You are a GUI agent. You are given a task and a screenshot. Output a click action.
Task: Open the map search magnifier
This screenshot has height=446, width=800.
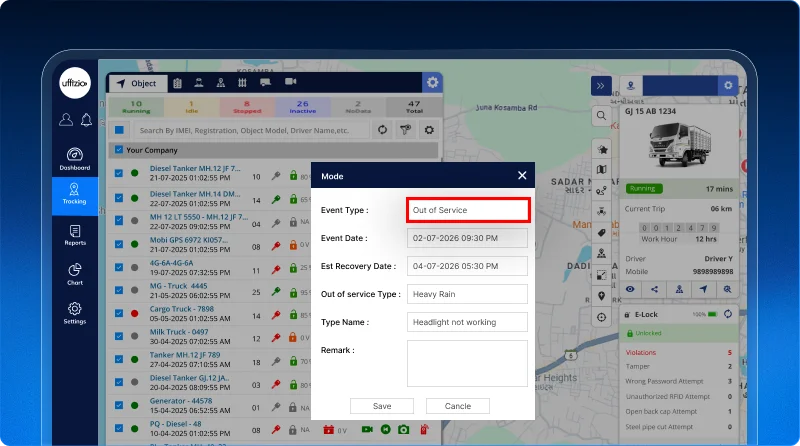click(x=602, y=116)
